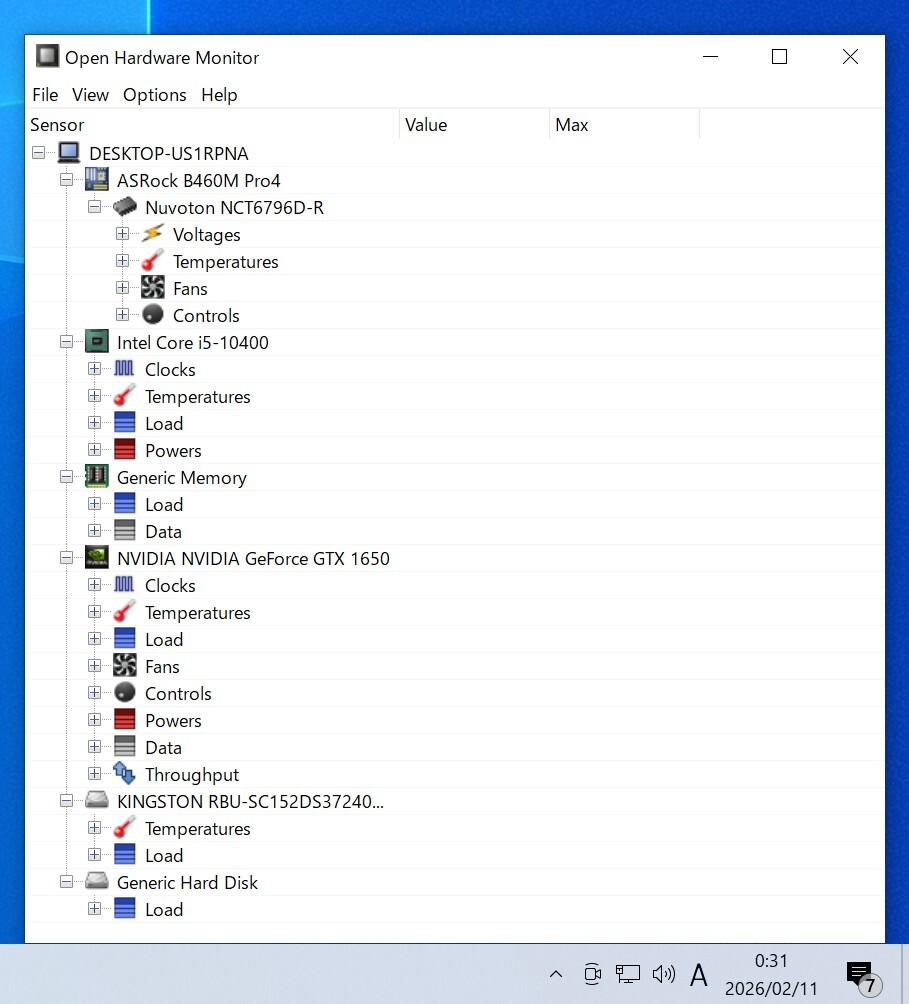909x1004 pixels.
Task: Click the computer icon beside DESKTOP-US1RPNA
Action: click(x=69, y=153)
